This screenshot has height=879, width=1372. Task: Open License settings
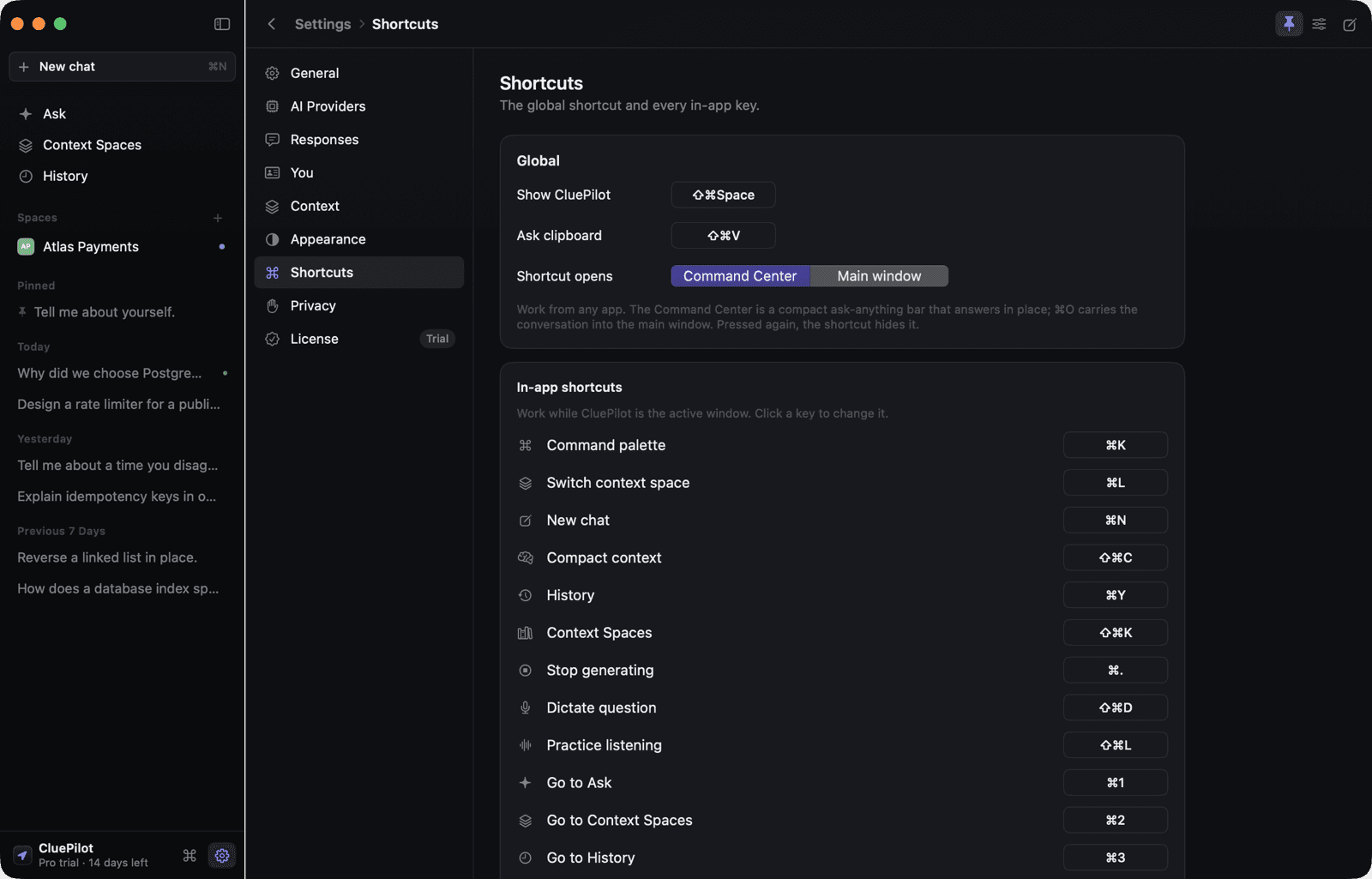(x=359, y=339)
